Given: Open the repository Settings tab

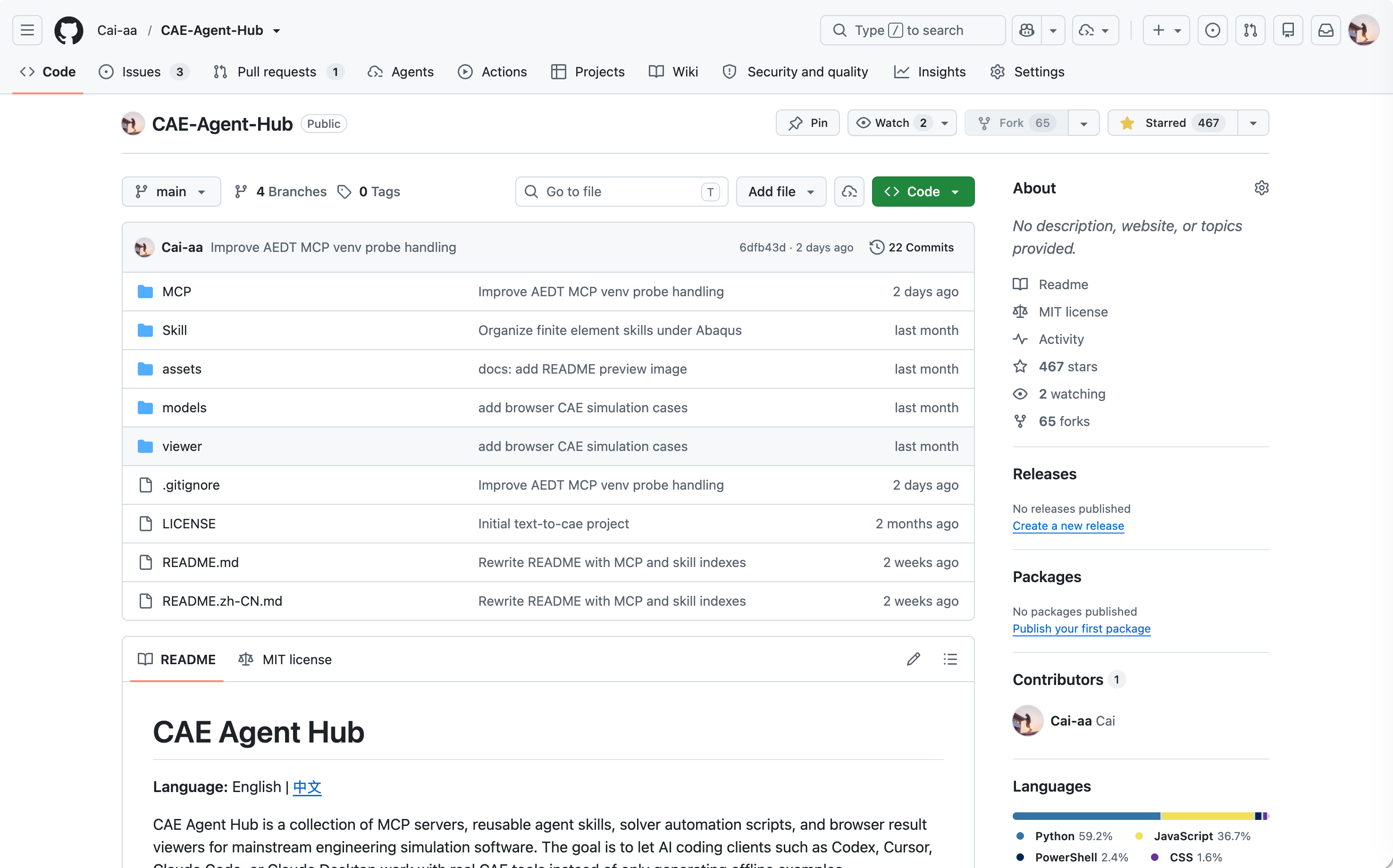Looking at the screenshot, I should tap(1027, 72).
